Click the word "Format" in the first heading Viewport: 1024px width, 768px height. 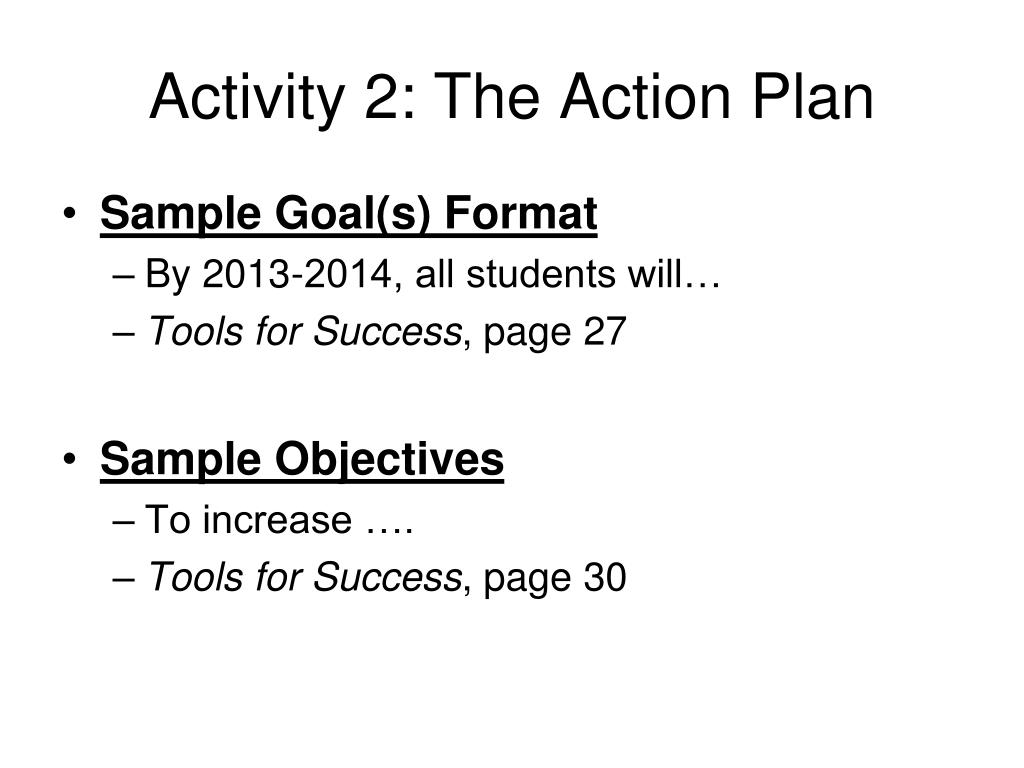pos(520,214)
